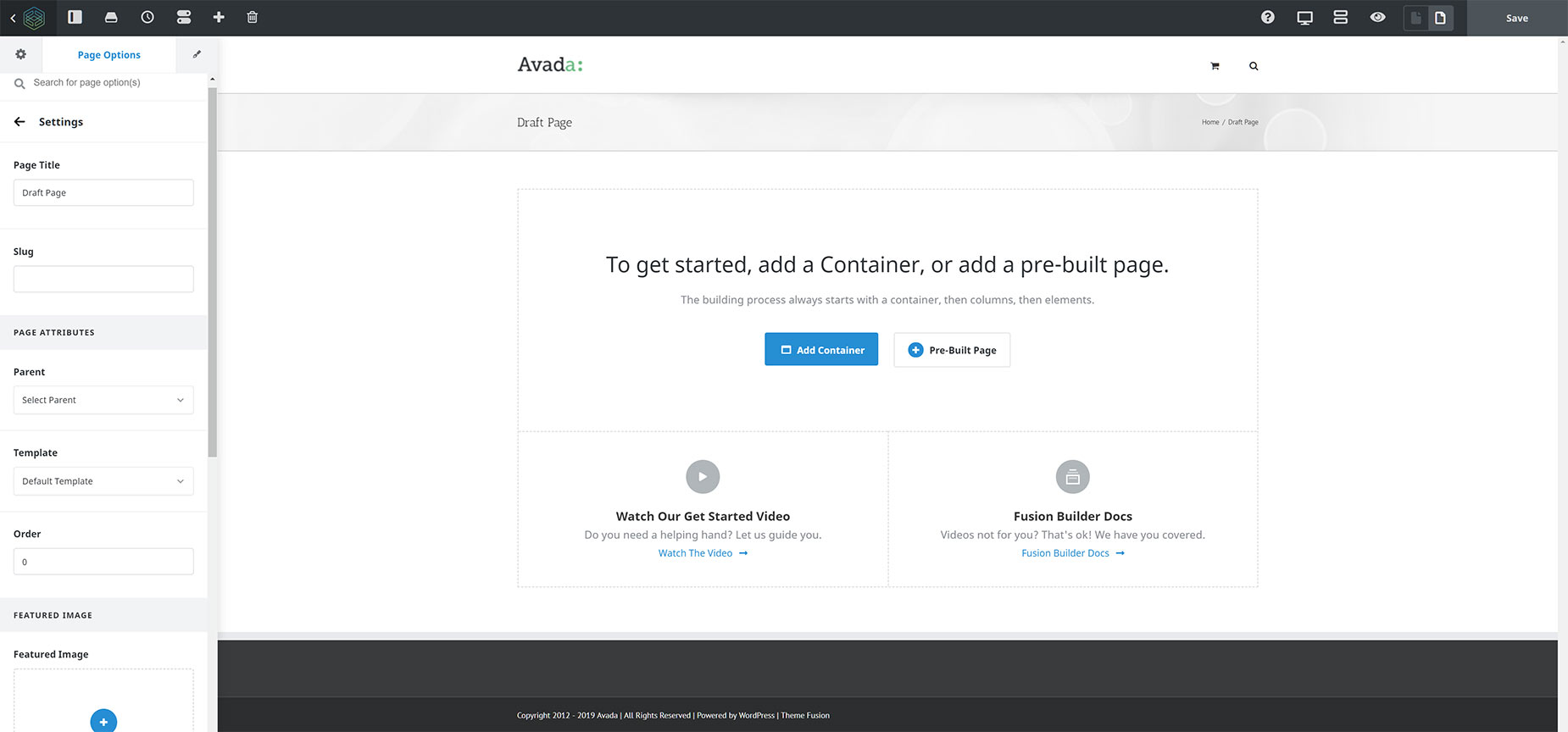Open the toggle switches preferences icon
This screenshot has height=732, width=1568.
(x=184, y=17)
